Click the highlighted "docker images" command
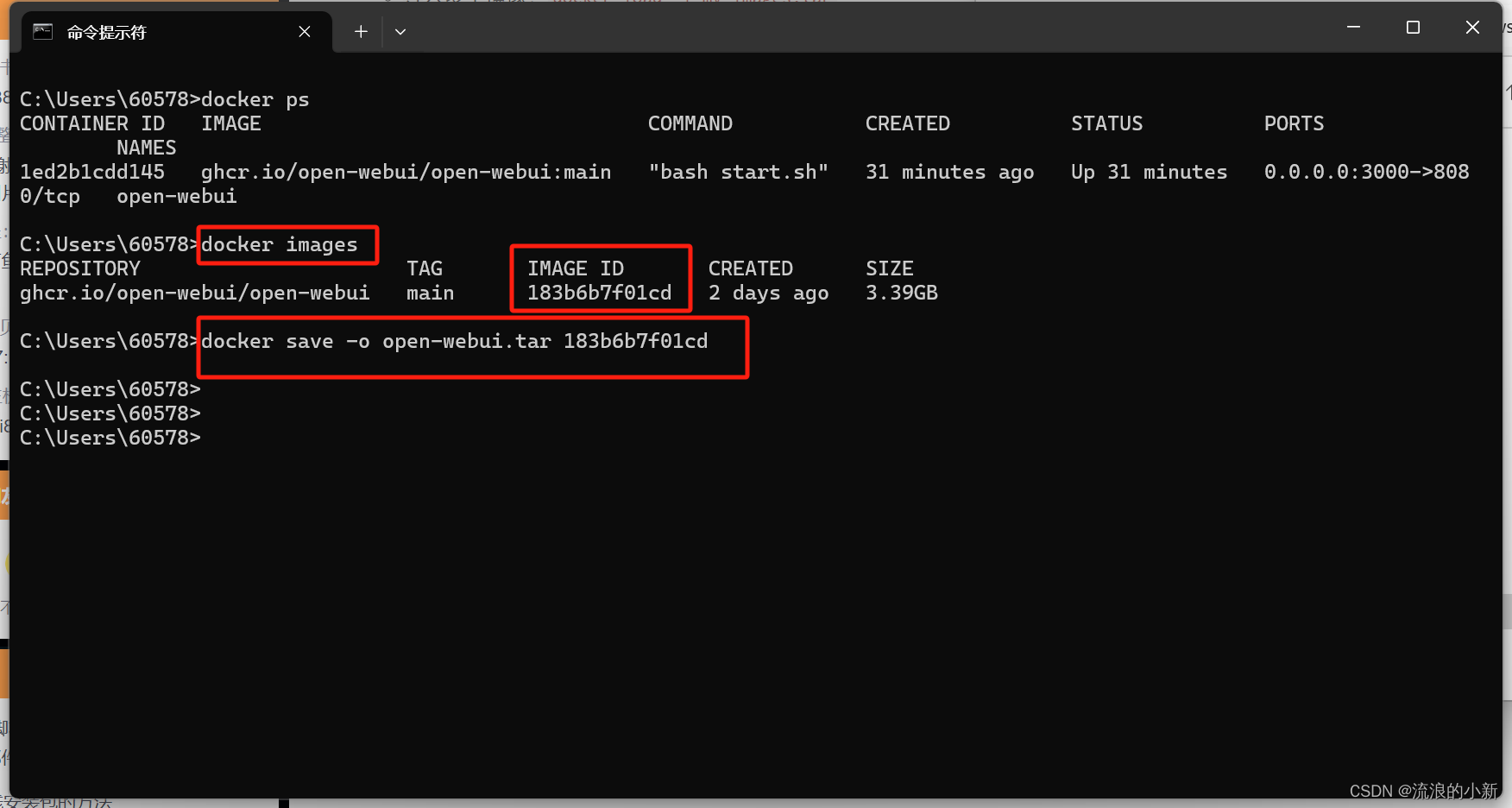The width and height of the screenshot is (1512, 808). pos(279,245)
